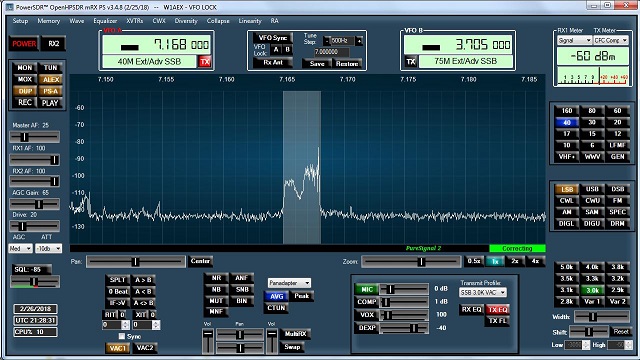The image size is (640, 360).
Task: Select the WWV band button
Action: tap(592, 156)
